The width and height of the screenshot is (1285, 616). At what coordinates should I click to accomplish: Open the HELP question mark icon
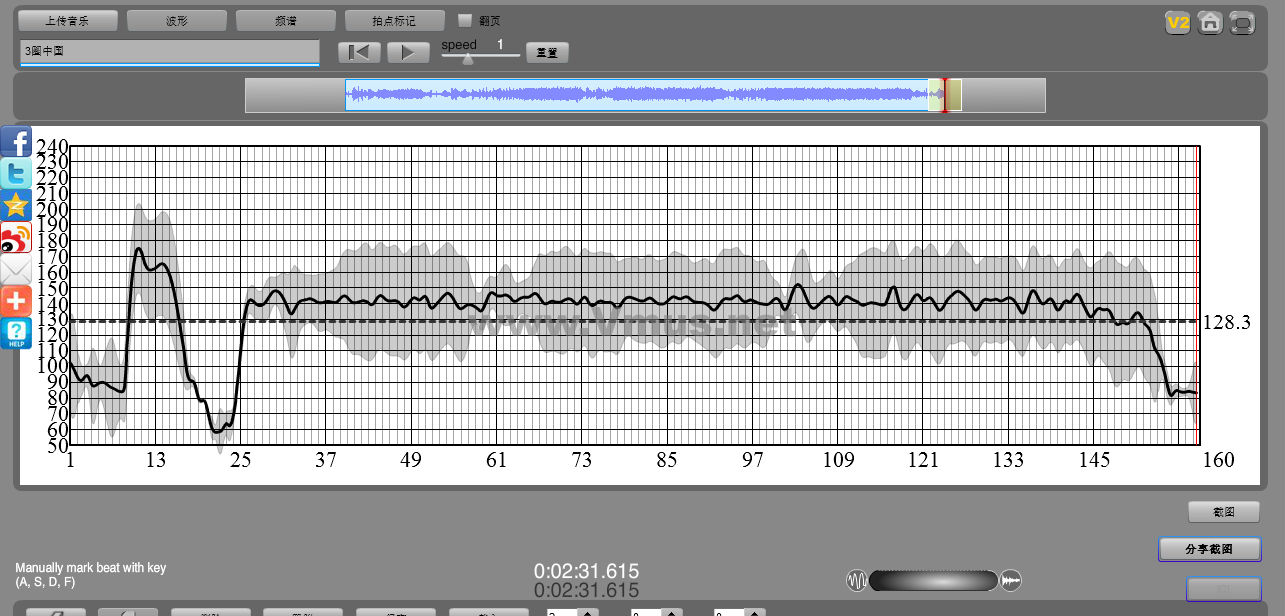[x=16, y=333]
